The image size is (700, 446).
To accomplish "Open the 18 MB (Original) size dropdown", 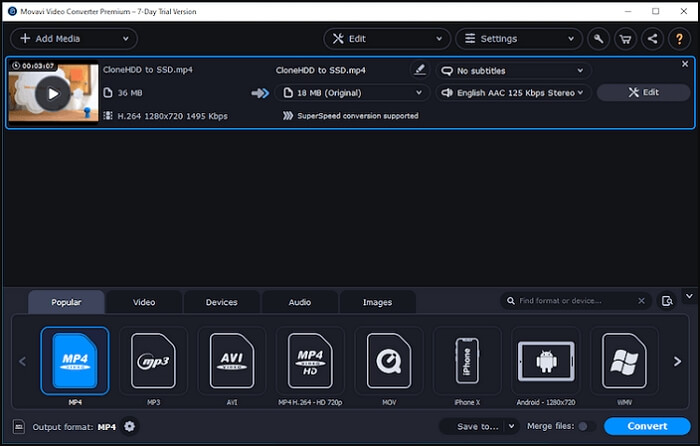I will pos(350,93).
